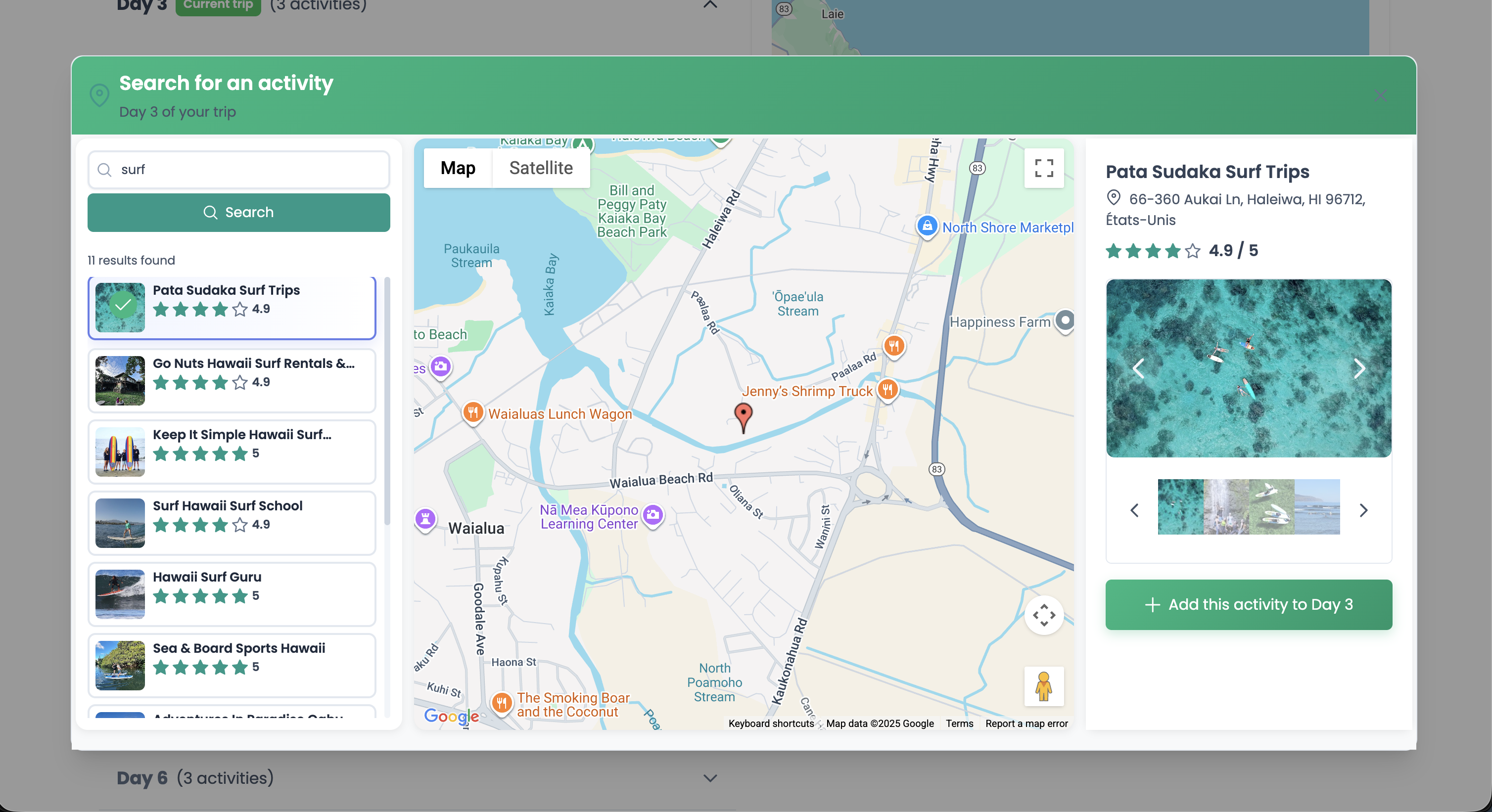
Task: Collapse the Day 3 section chevron
Action: pos(710,4)
